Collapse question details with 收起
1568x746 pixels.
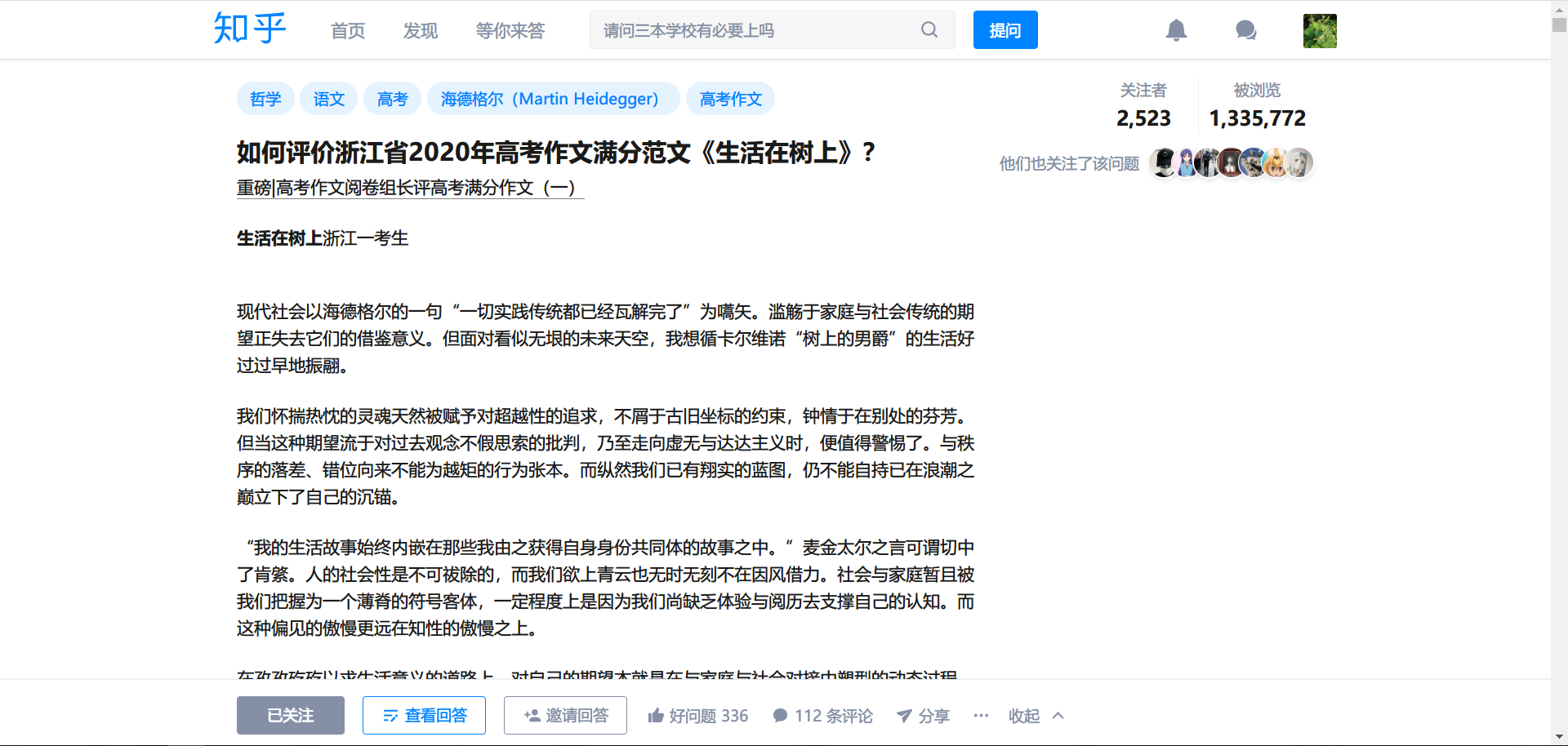click(1035, 716)
